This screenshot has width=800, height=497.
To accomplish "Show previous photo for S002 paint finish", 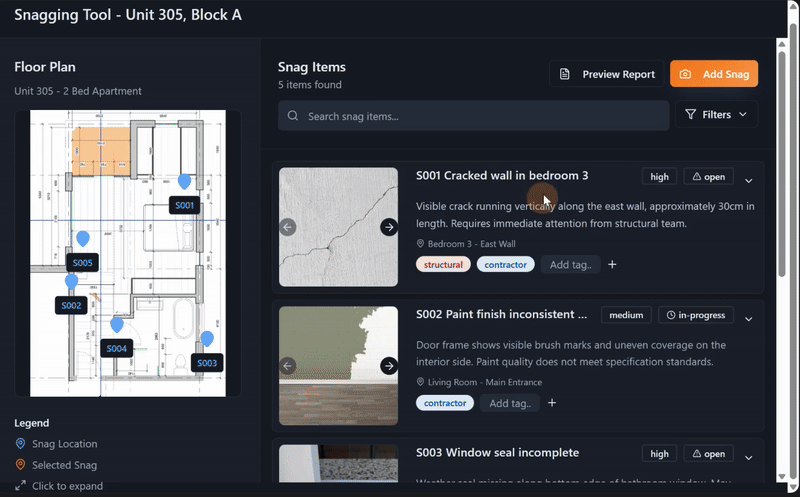I will click(288, 365).
